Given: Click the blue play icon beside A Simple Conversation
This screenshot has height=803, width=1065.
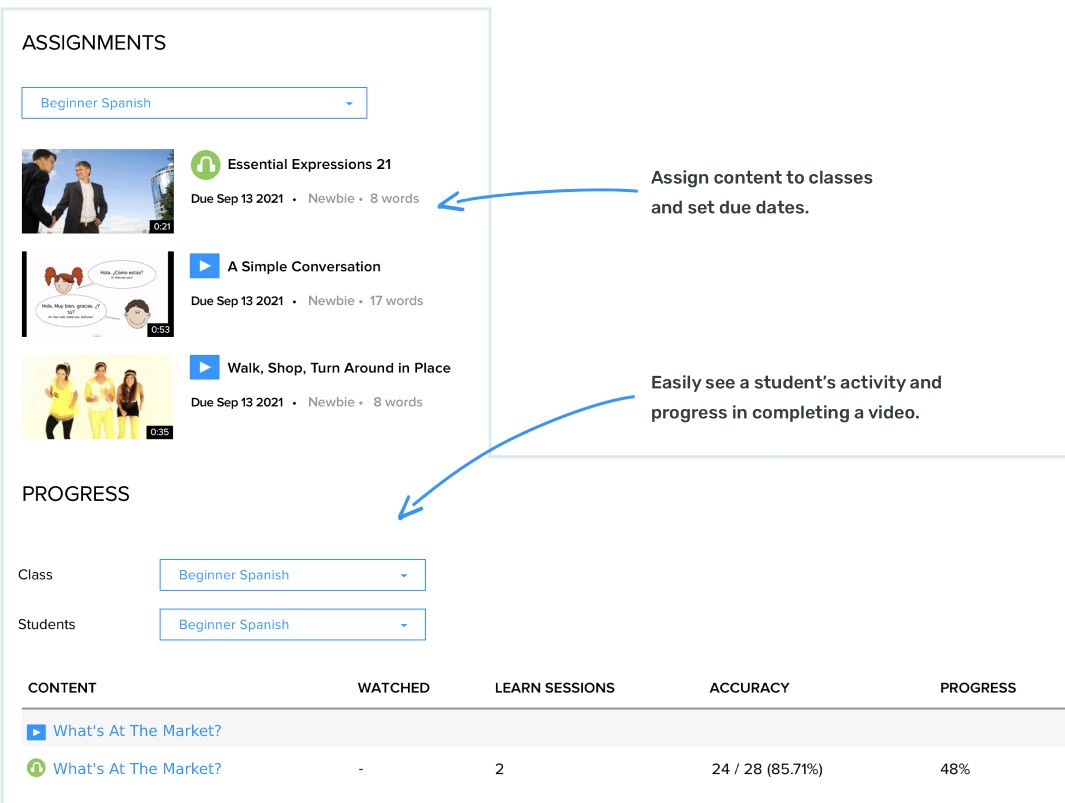Looking at the screenshot, I should [204, 266].
